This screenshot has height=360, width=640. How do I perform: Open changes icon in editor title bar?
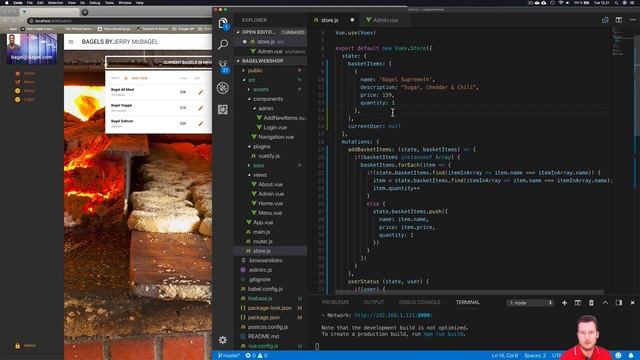605,20
